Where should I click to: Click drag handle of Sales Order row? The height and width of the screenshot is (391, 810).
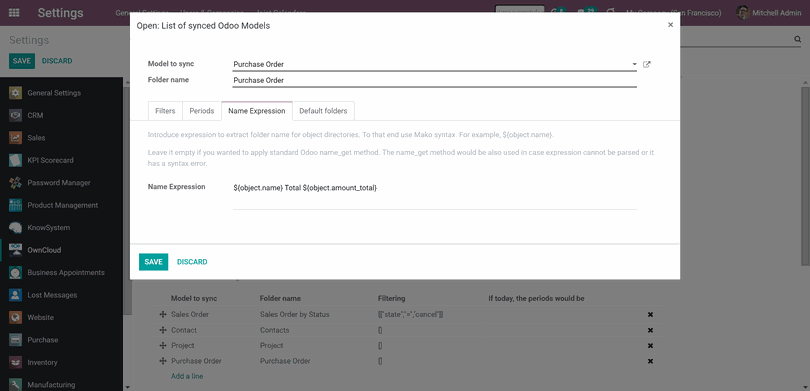(x=163, y=315)
